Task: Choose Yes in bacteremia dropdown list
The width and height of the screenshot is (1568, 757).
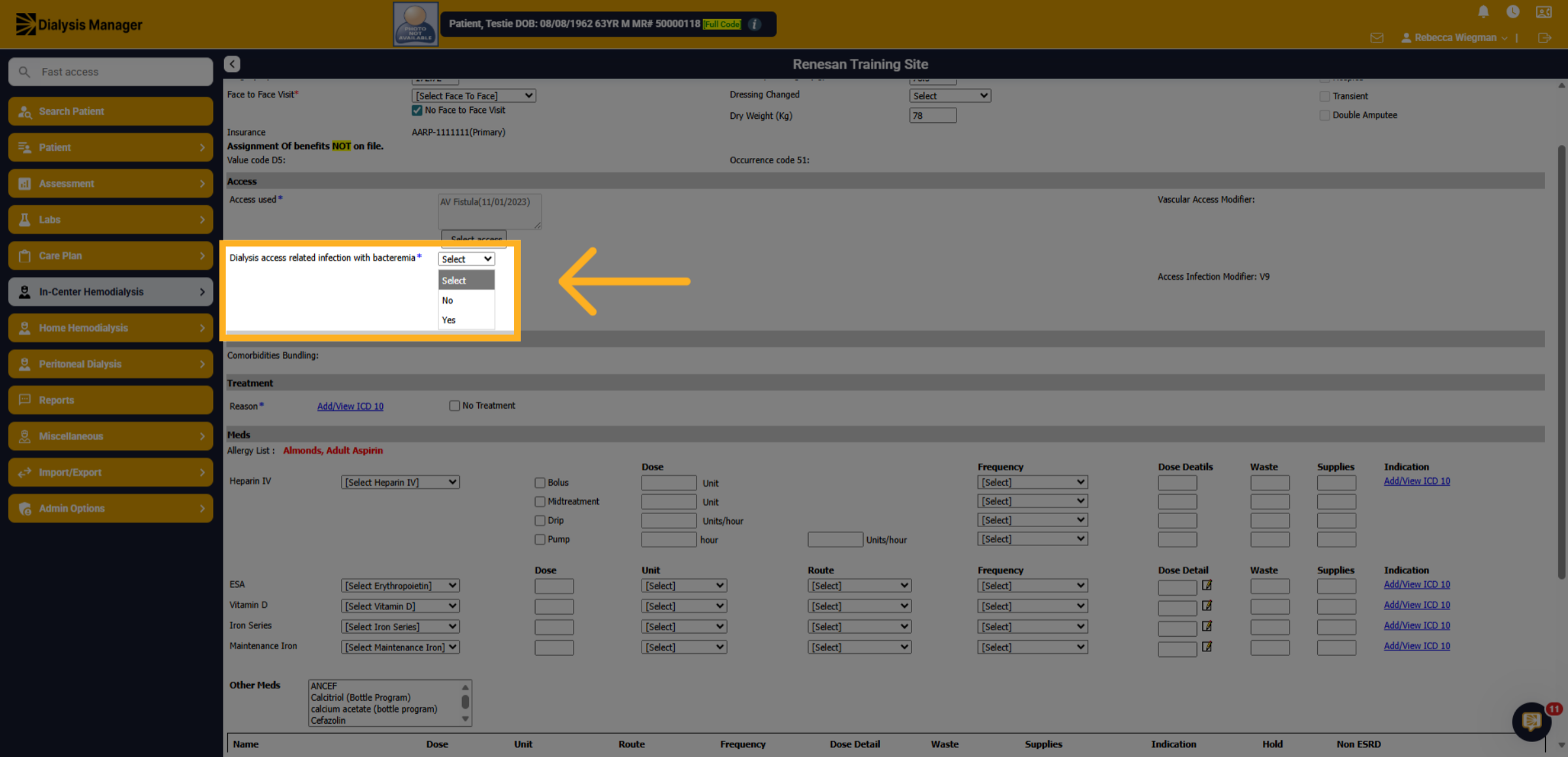Action: pos(466,320)
